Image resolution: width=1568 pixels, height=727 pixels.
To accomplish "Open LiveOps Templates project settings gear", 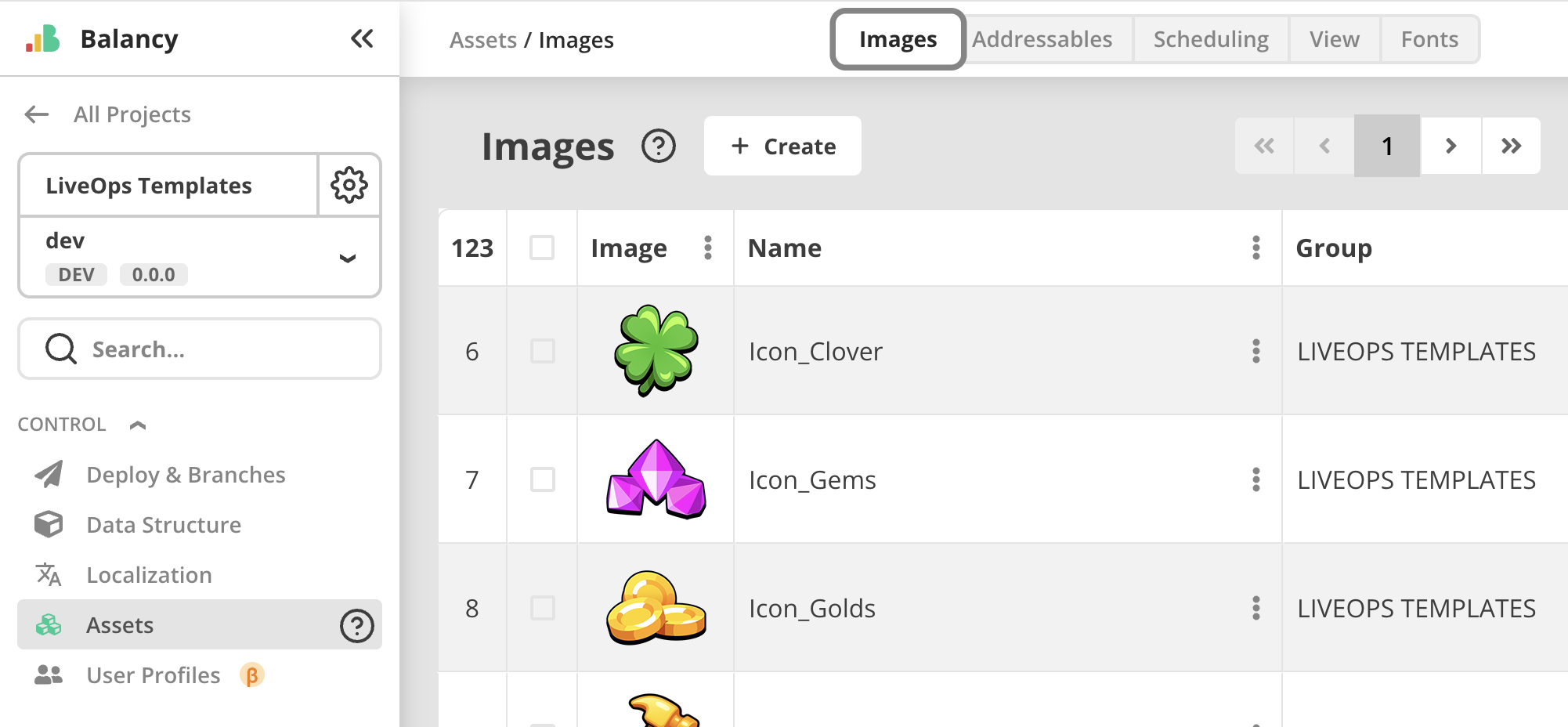I will pos(349,186).
